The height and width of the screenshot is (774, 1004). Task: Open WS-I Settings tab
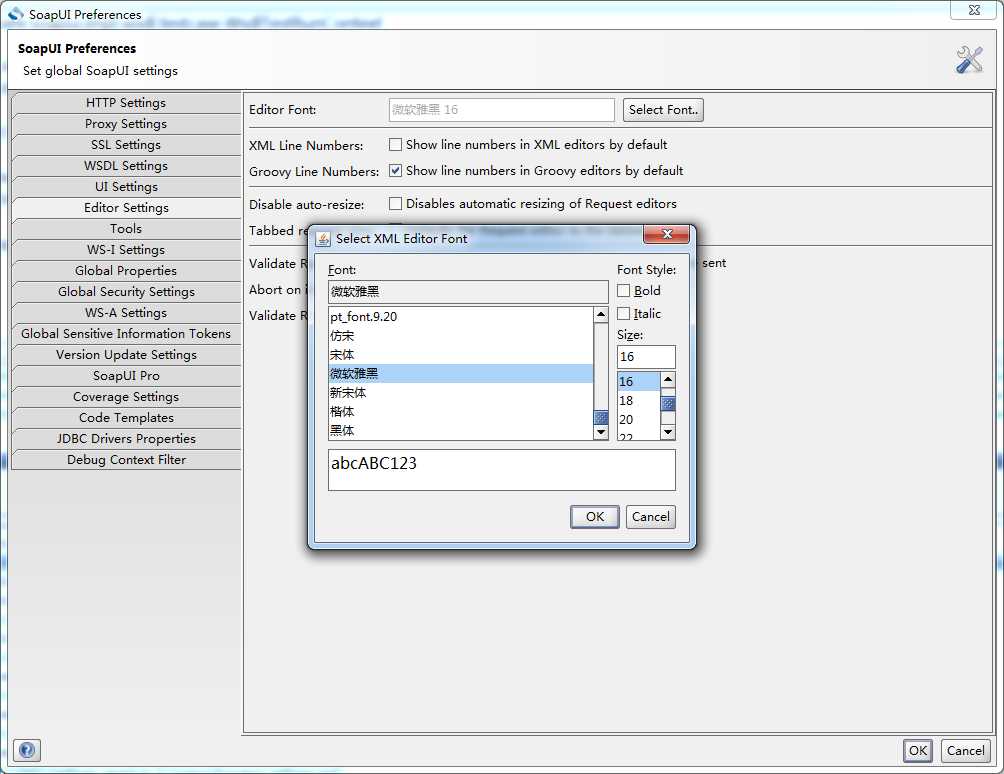pos(126,250)
